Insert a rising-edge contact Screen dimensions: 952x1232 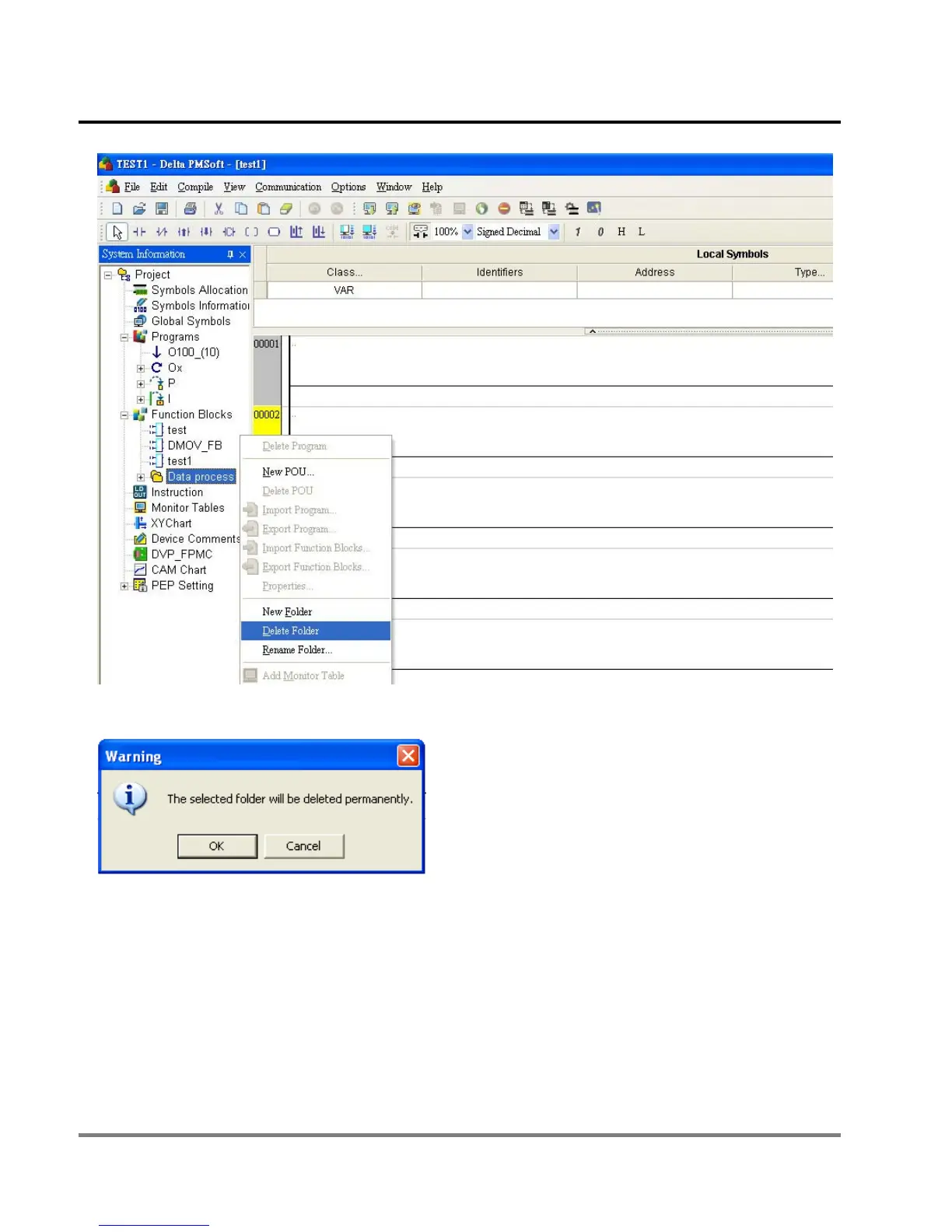(x=184, y=232)
